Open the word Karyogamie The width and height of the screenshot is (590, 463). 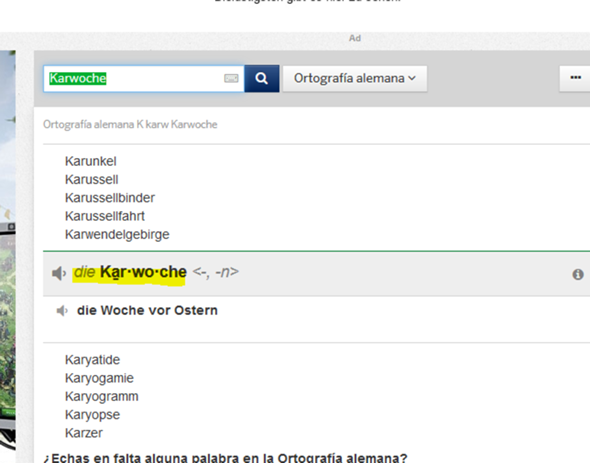(99, 378)
